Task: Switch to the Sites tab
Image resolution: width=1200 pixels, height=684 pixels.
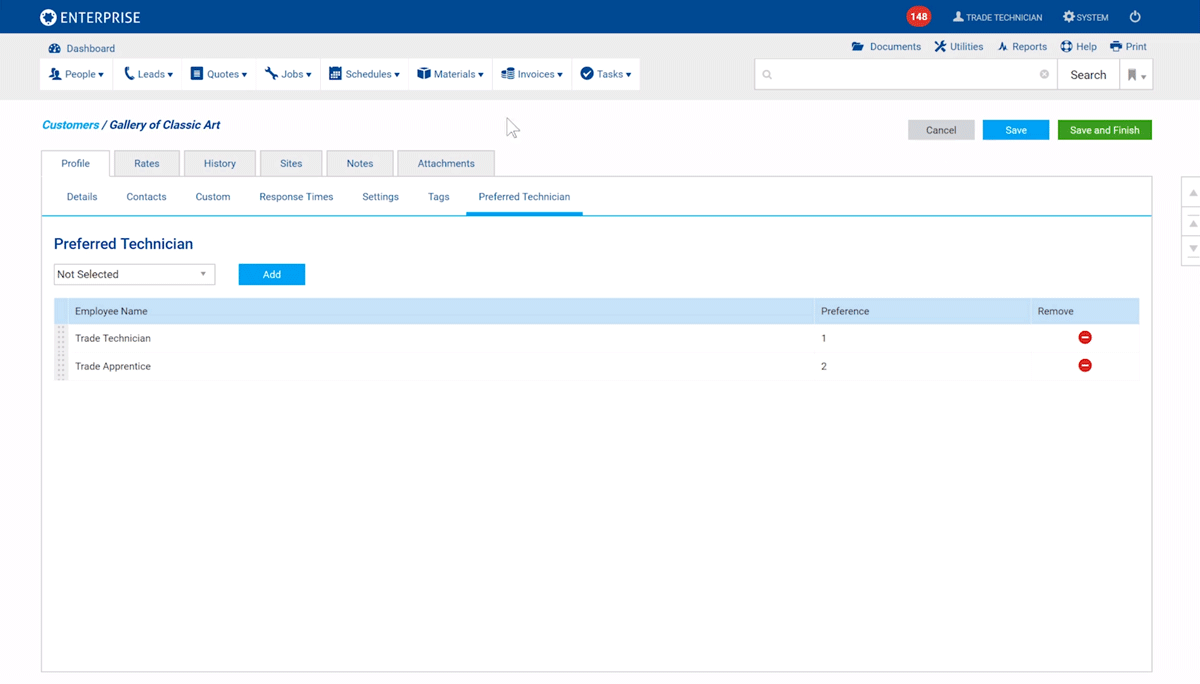Action: click(291, 163)
